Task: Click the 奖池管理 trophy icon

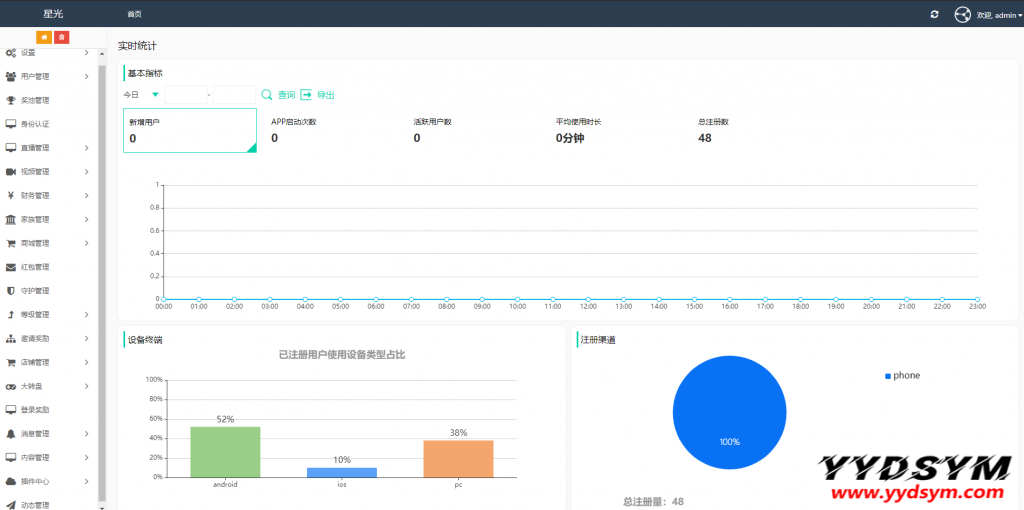Action: pos(11,100)
